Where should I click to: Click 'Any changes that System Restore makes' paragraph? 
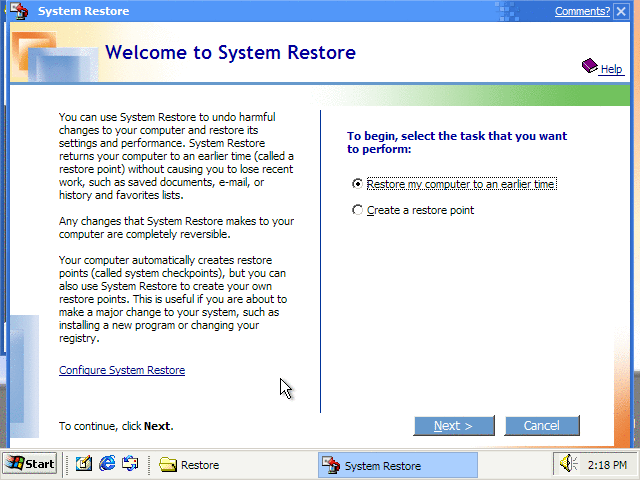click(x=176, y=228)
